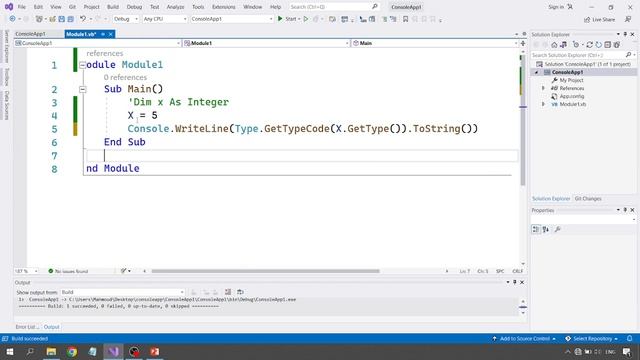Click the Windows Start button
640x360 pixels.
(10, 351)
